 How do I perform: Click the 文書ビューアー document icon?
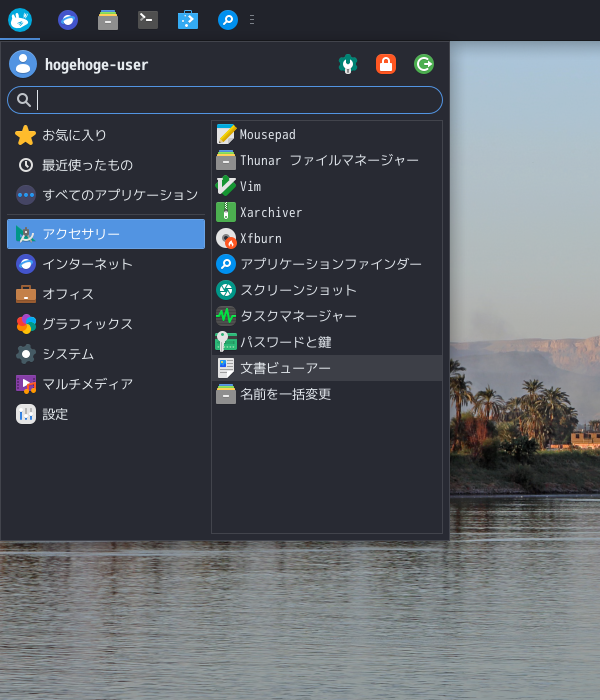(x=226, y=368)
